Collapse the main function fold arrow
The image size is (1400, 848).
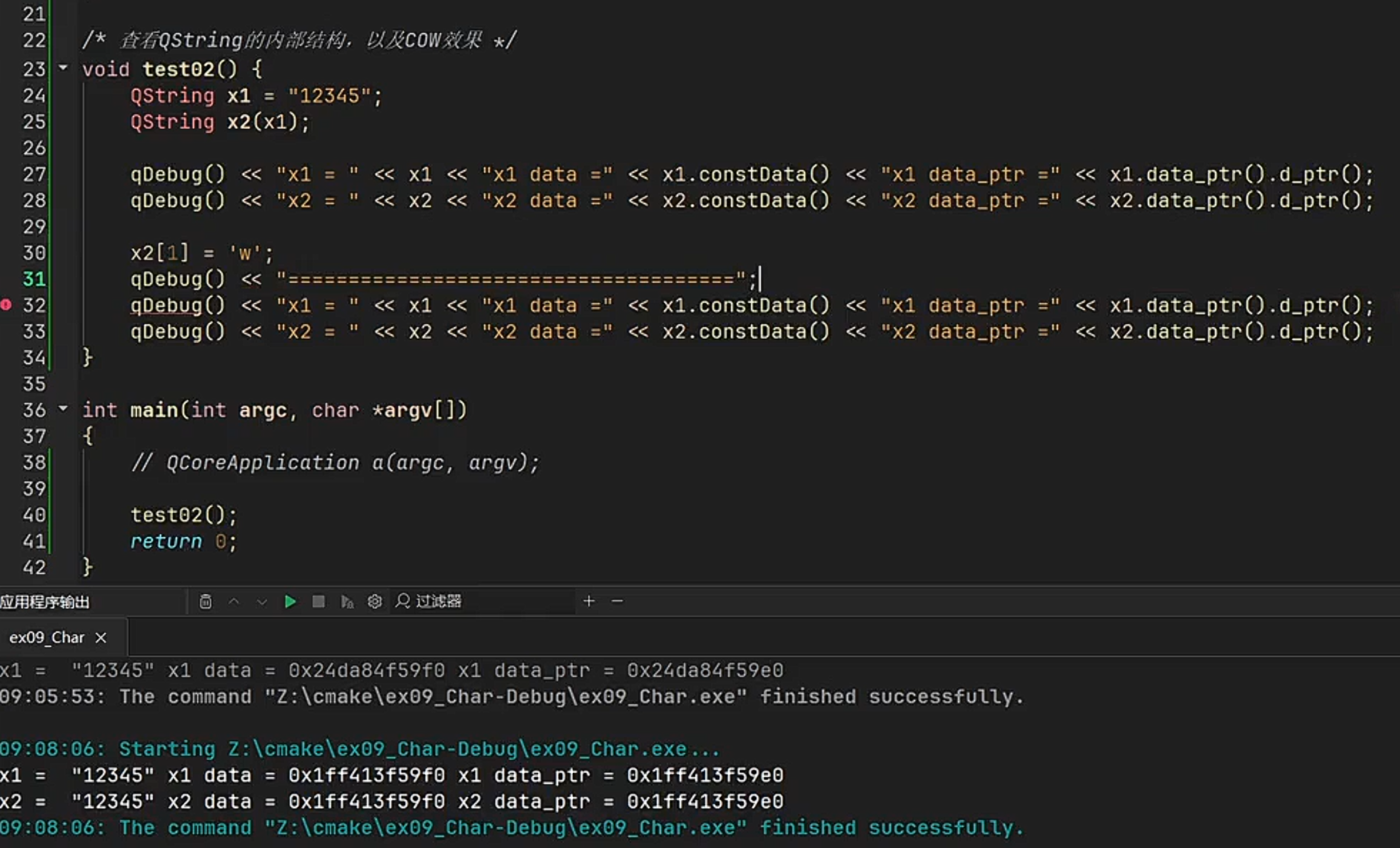coord(63,409)
